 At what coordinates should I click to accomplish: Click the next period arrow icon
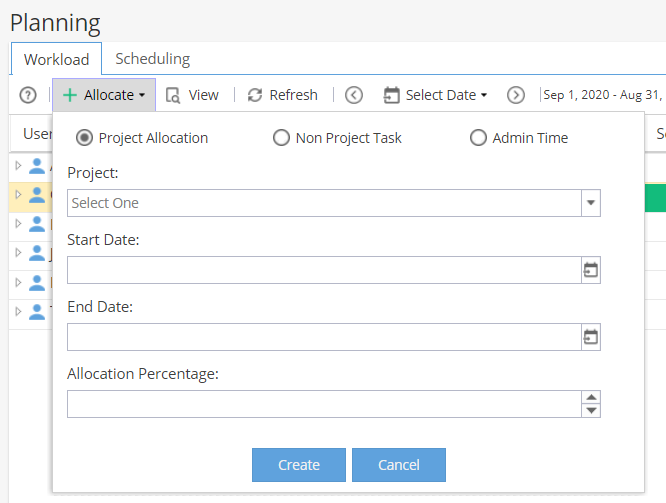tap(516, 95)
